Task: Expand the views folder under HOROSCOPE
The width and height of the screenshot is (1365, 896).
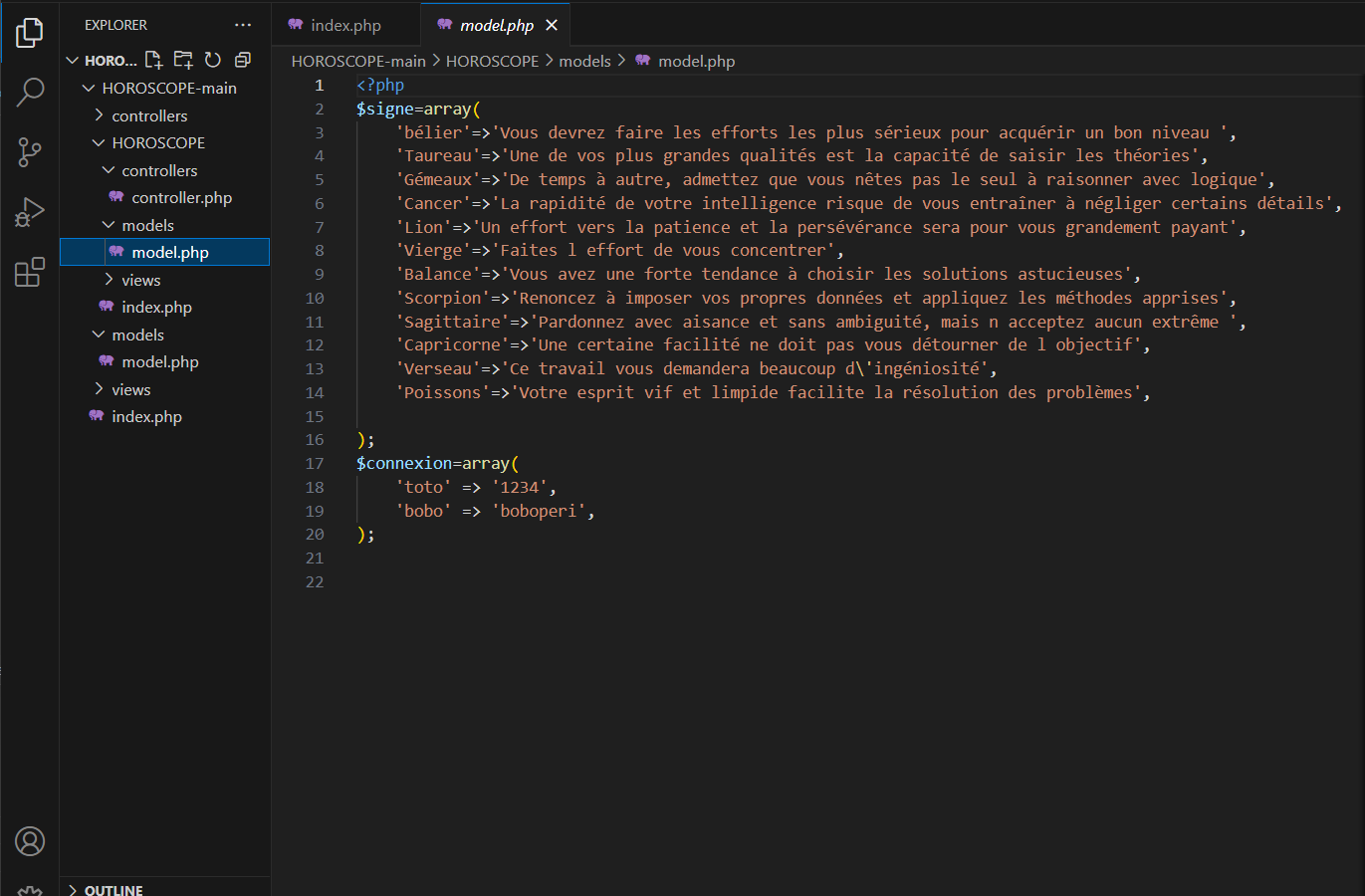Action: [x=140, y=280]
